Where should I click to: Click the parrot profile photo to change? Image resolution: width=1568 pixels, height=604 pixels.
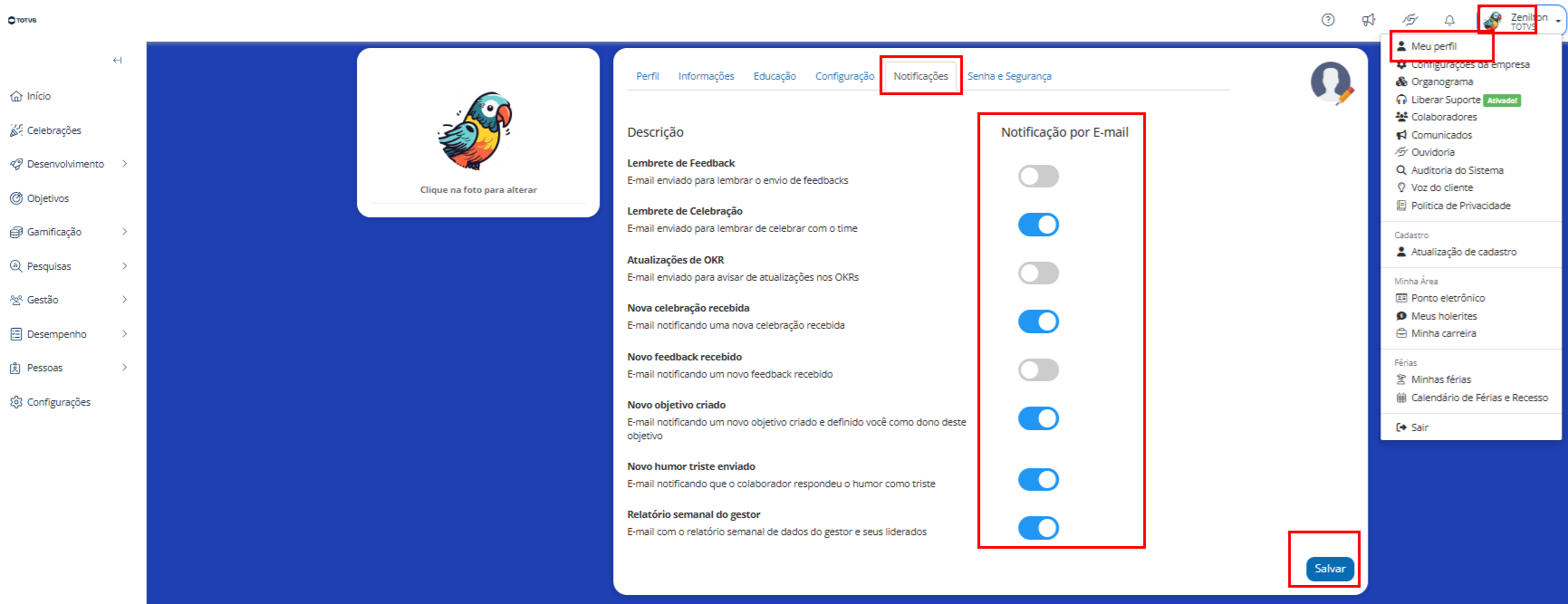coord(476,129)
